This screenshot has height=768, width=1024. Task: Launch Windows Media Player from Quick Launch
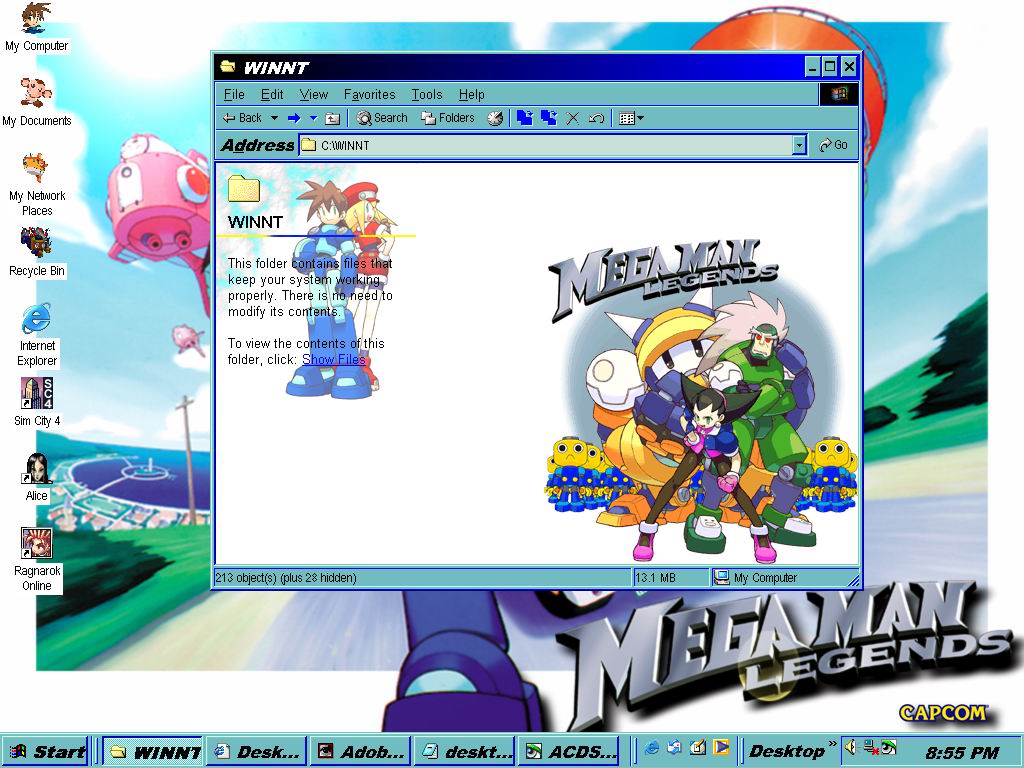click(x=720, y=748)
